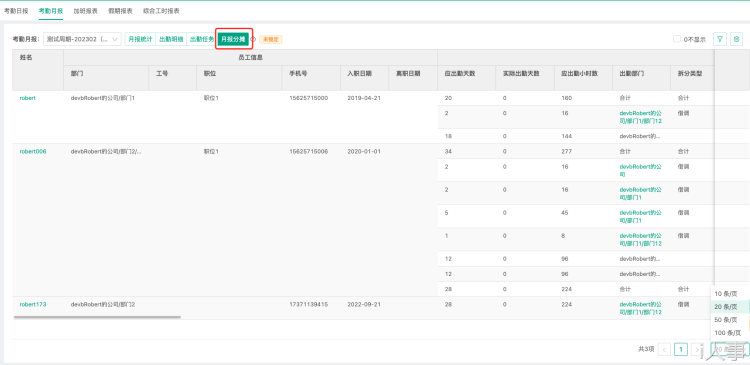Screen dimensions: 750x365
Task: Choose 20 条/页 option
Action: pyautogui.click(x=729, y=307)
